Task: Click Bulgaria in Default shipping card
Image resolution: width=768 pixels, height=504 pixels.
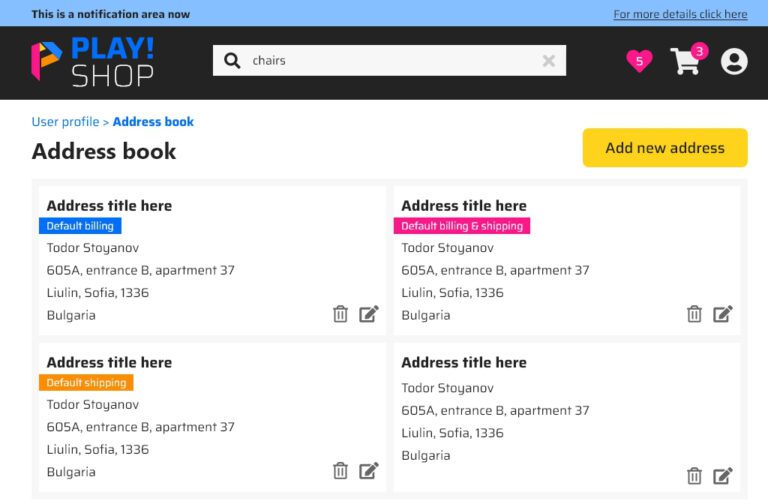Action: click(71, 472)
